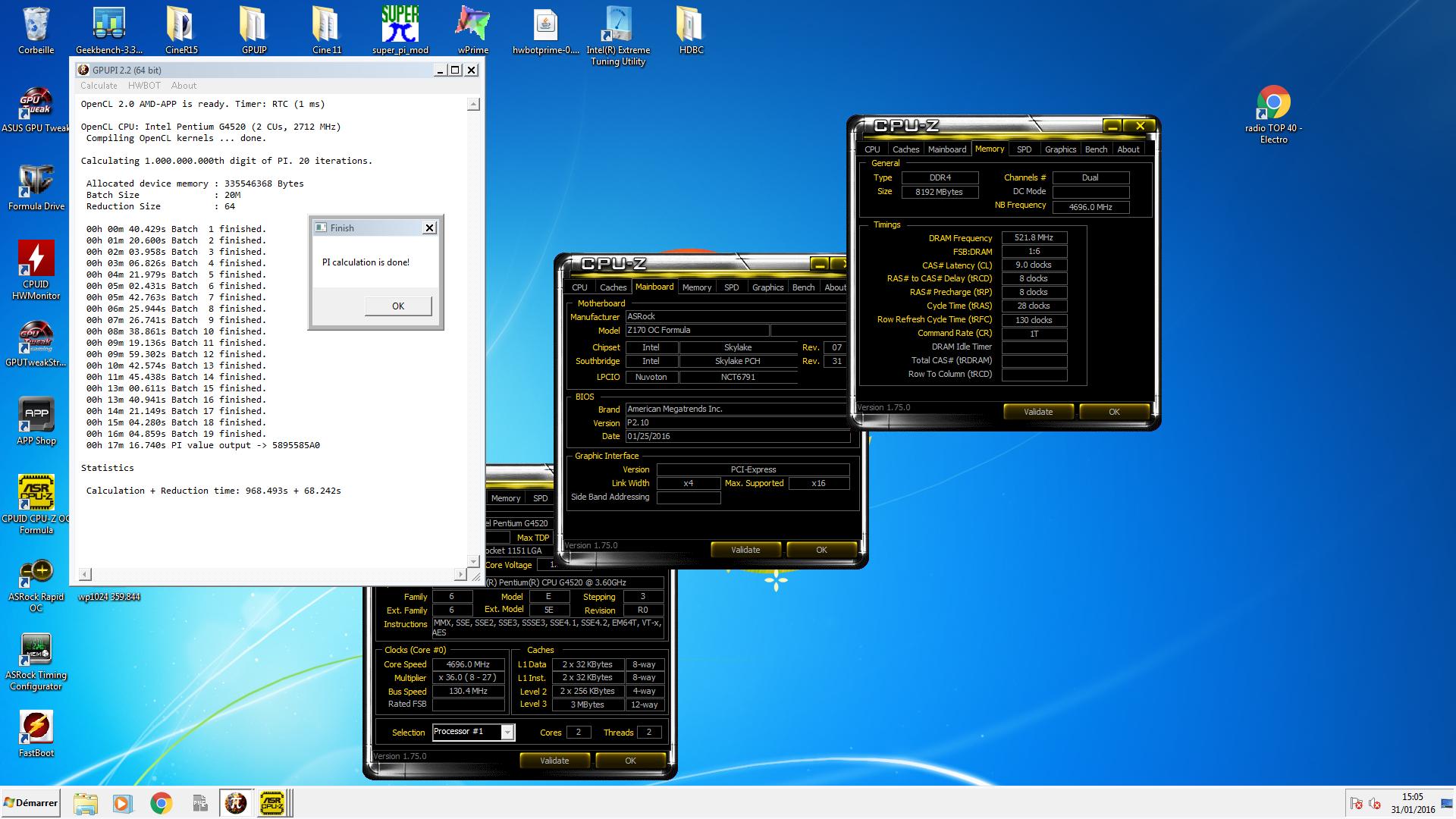Open the Bench tab in Memory CPU-Z window
Viewport: 1456px width, 819px height.
click(1096, 149)
